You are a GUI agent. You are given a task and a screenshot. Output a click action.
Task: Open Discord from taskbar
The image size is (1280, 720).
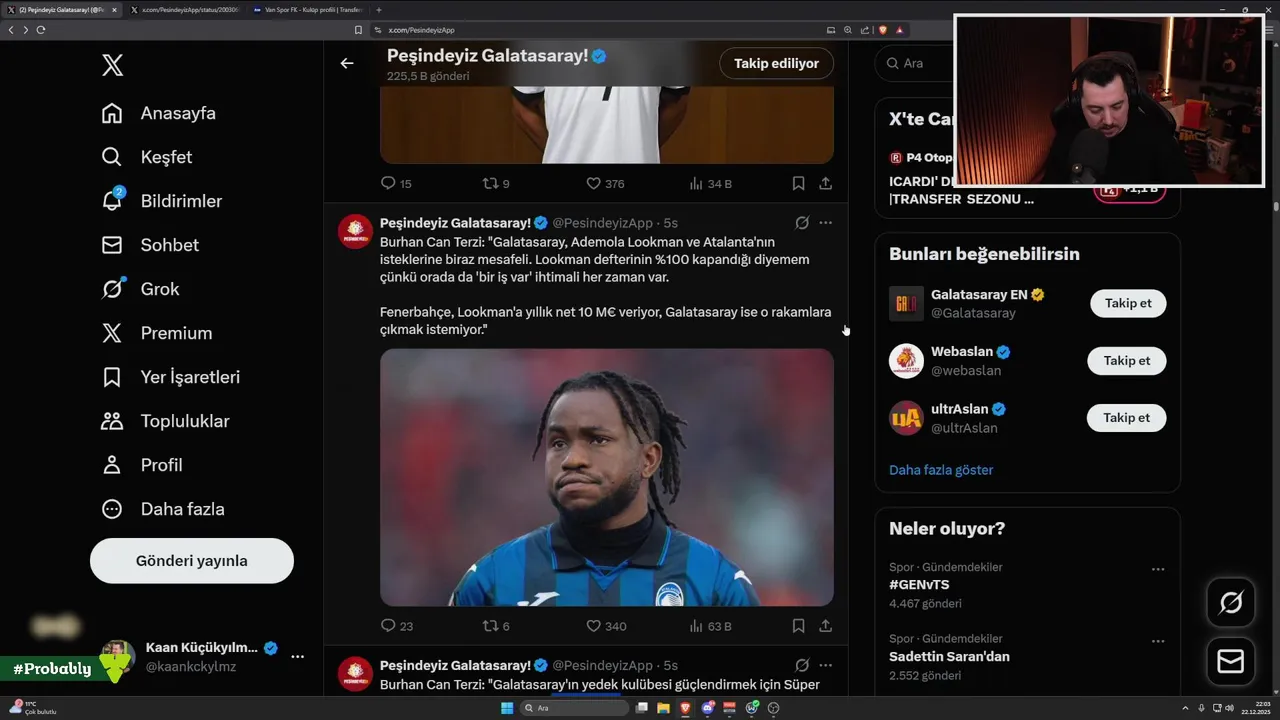708,708
